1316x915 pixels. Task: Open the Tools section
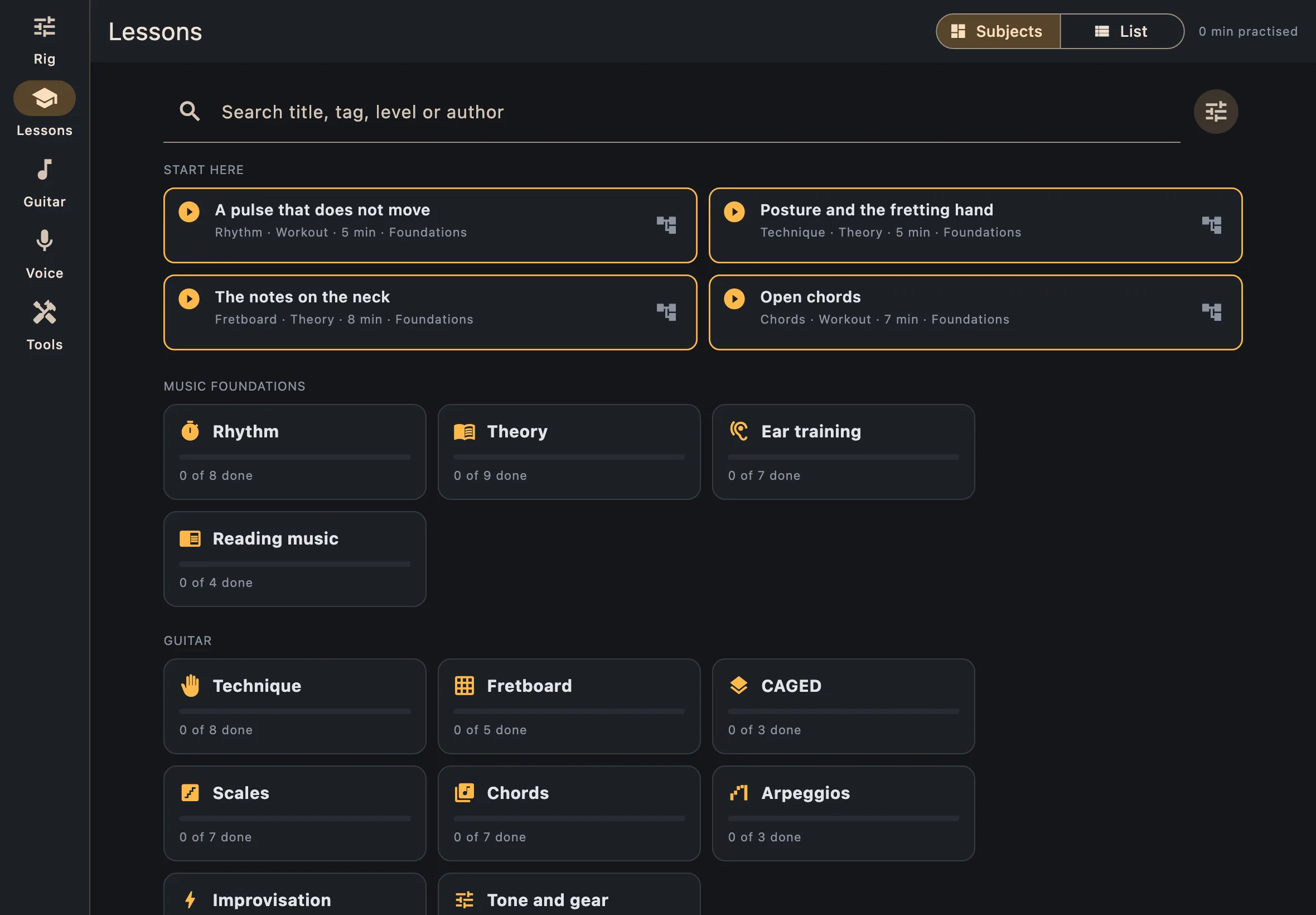[44, 326]
